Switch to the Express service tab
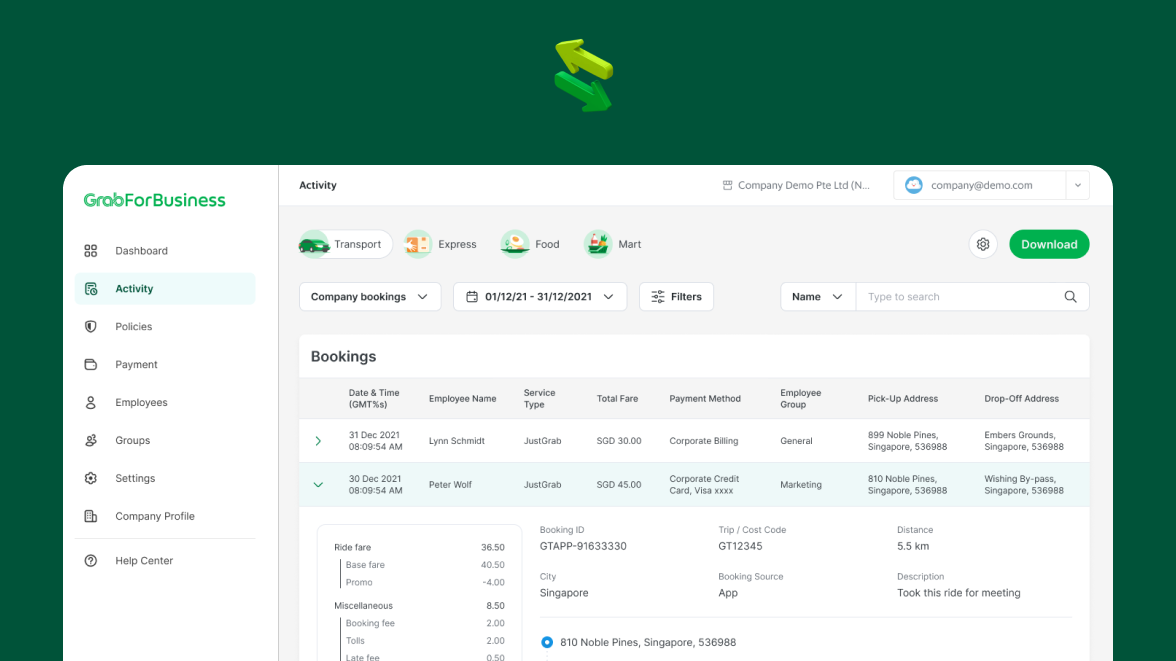 (x=441, y=243)
